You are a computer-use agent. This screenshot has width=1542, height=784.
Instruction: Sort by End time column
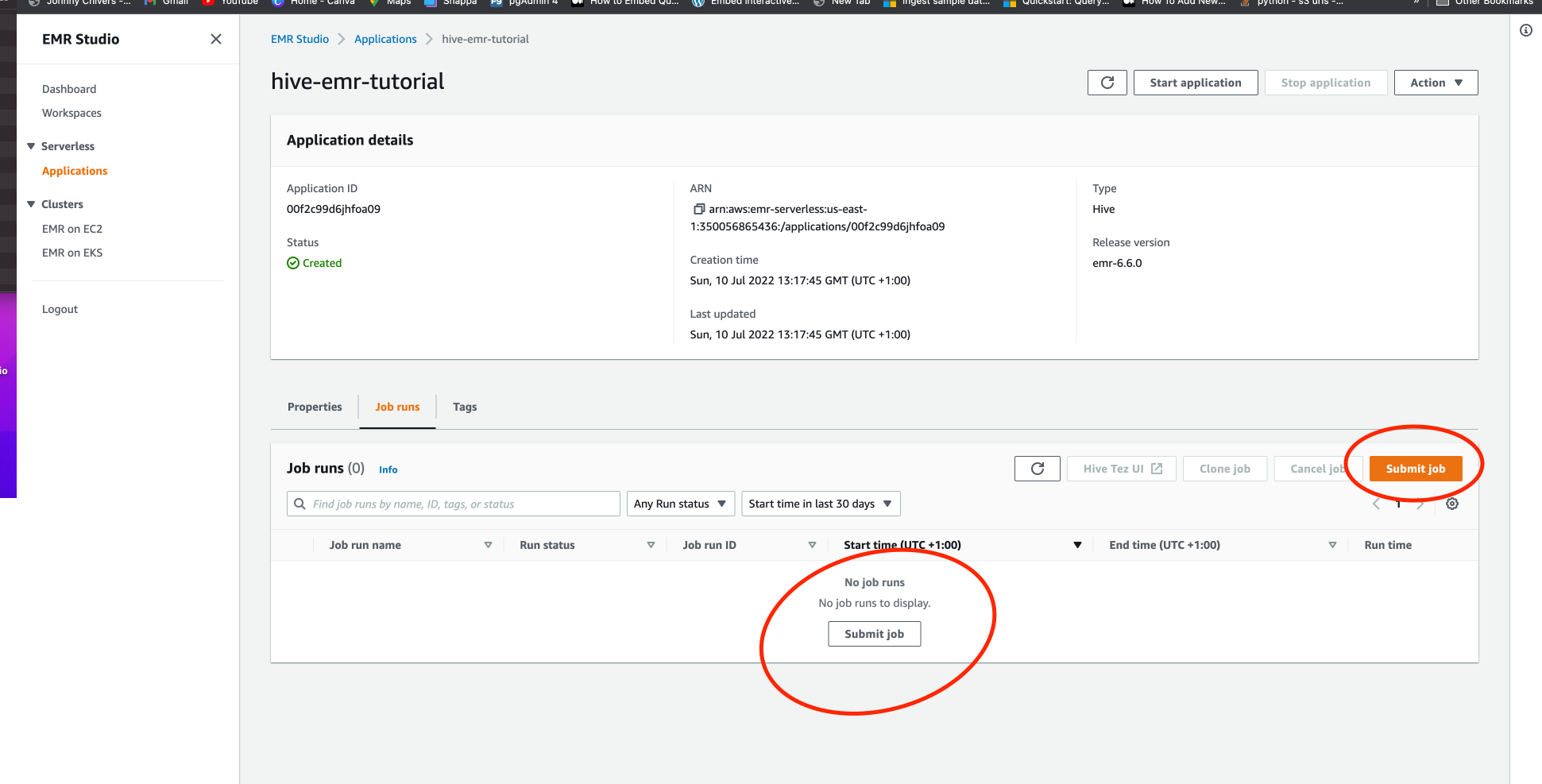point(1332,545)
